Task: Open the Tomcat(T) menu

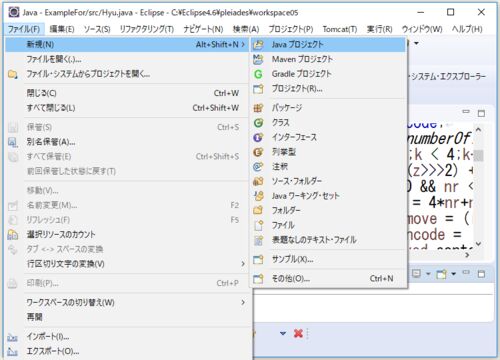Action: pyautogui.click(x=340, y=29)
